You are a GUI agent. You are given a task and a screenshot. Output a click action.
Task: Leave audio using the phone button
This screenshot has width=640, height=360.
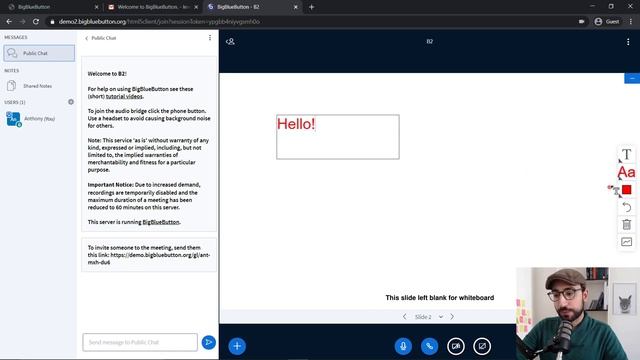click(x=429, y=346)
